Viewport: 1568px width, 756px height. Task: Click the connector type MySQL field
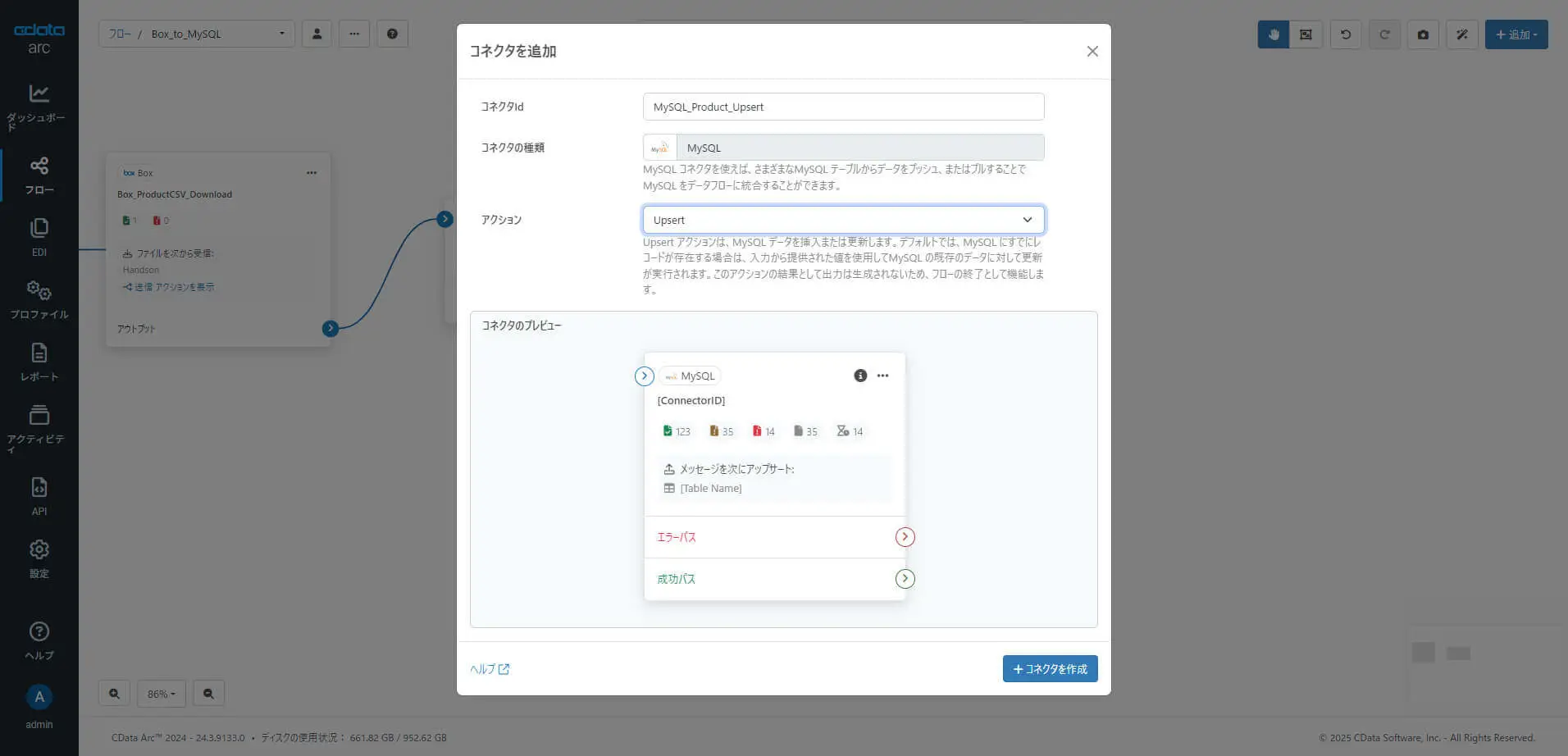[x=843, y=148]
